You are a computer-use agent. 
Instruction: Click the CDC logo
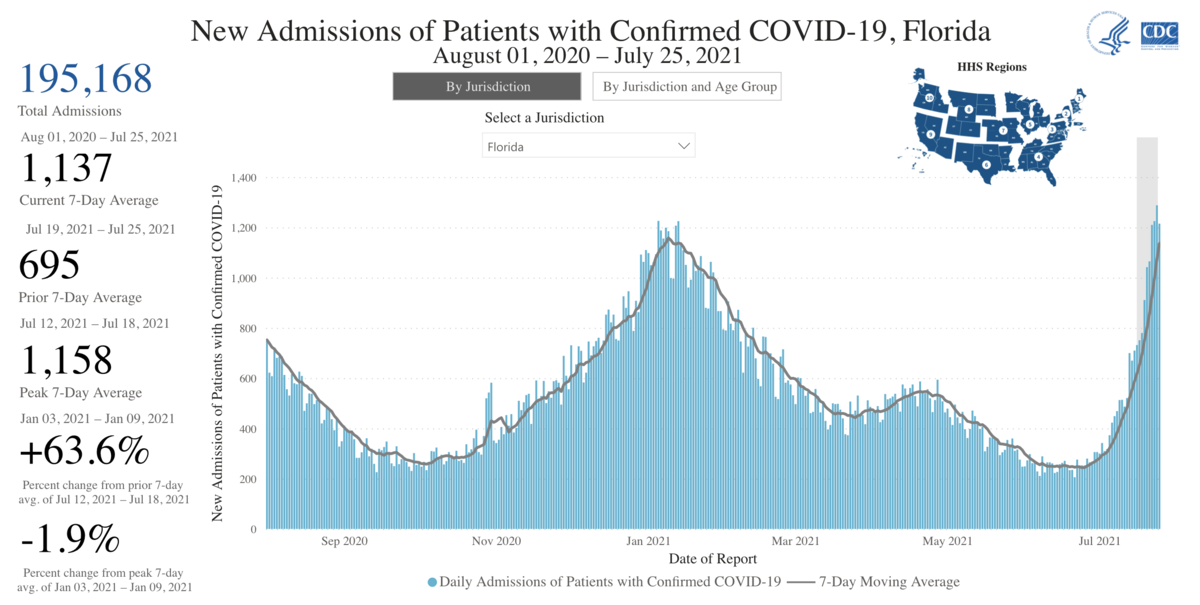click(x=1159, y=33)
